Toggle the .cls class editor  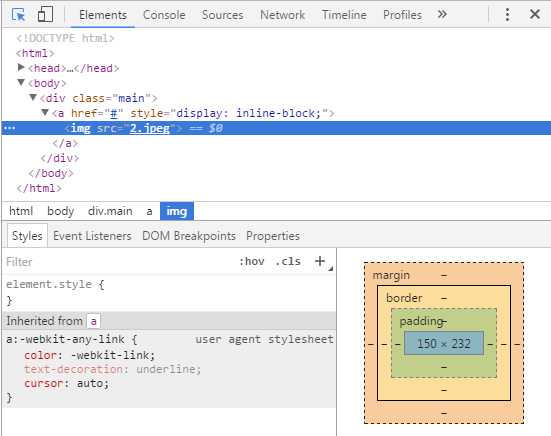click(288, 261)
